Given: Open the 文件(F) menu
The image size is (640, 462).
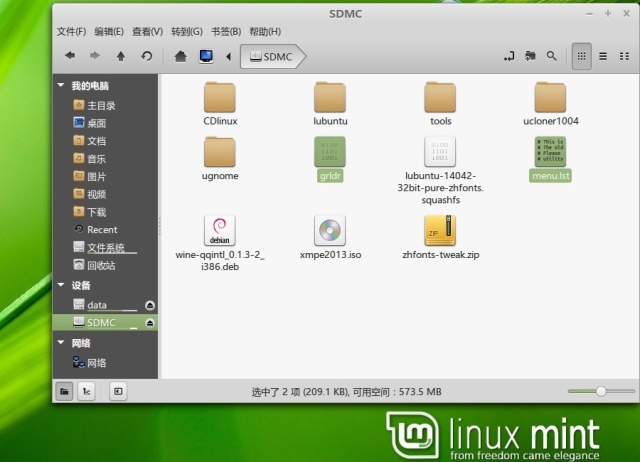Looking at the screenshot, I should pyautogui.click(x=71, y=32).
